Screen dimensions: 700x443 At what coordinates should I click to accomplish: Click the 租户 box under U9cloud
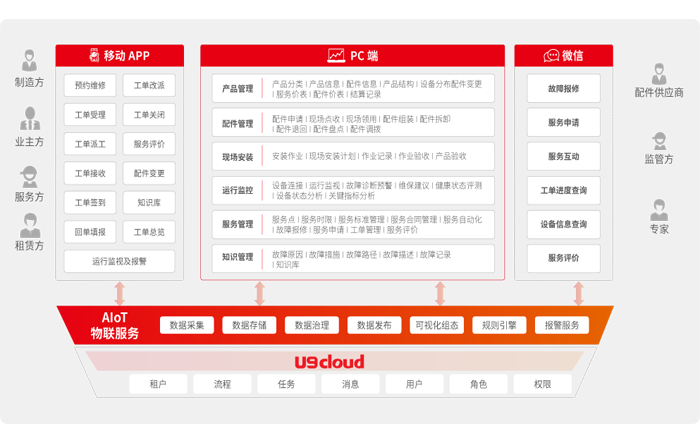(157, 384)
